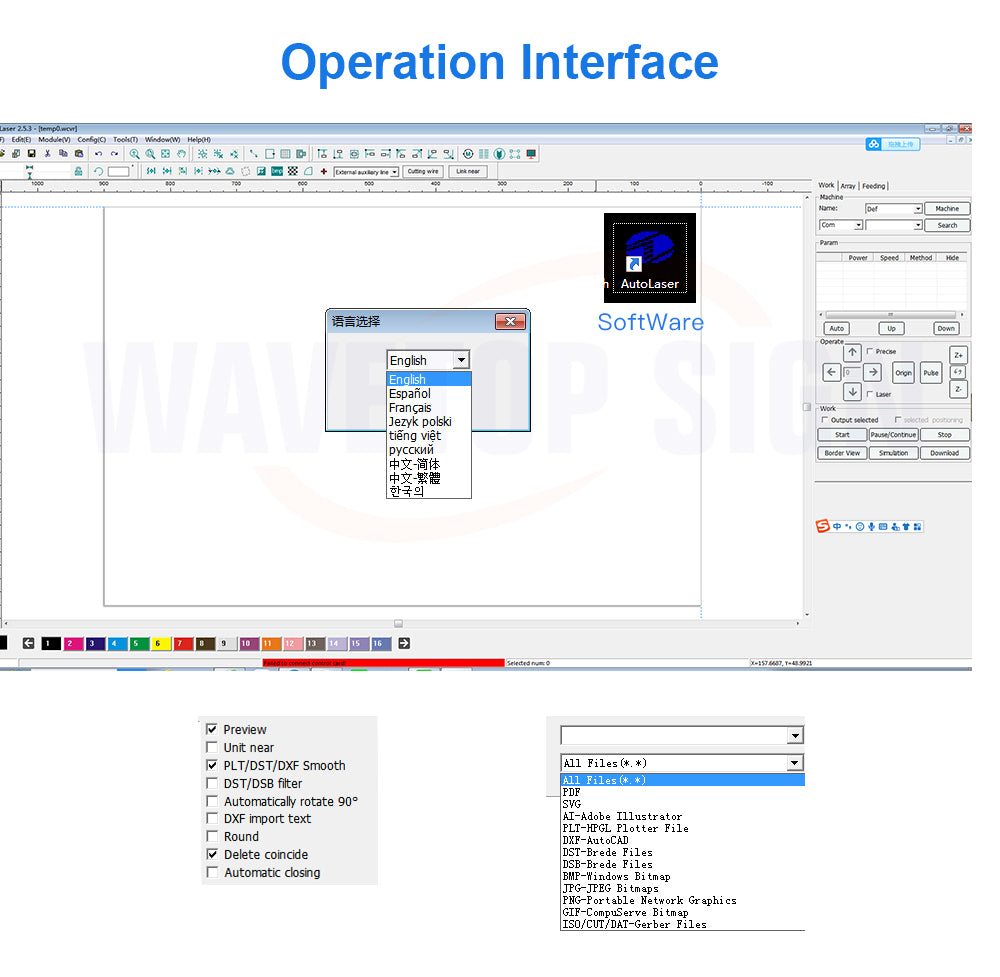Open the Tools(T) menu
This screenshot has height=977, width=1000.
[x=125, y=140]
